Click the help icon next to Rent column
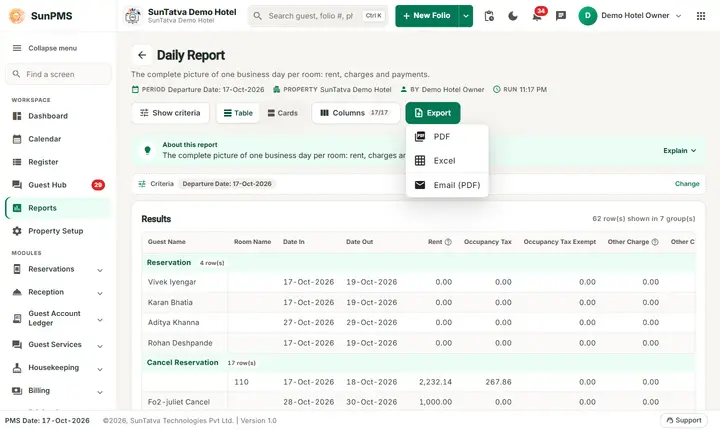Screen dimensions: 720x430 point(448,242)
